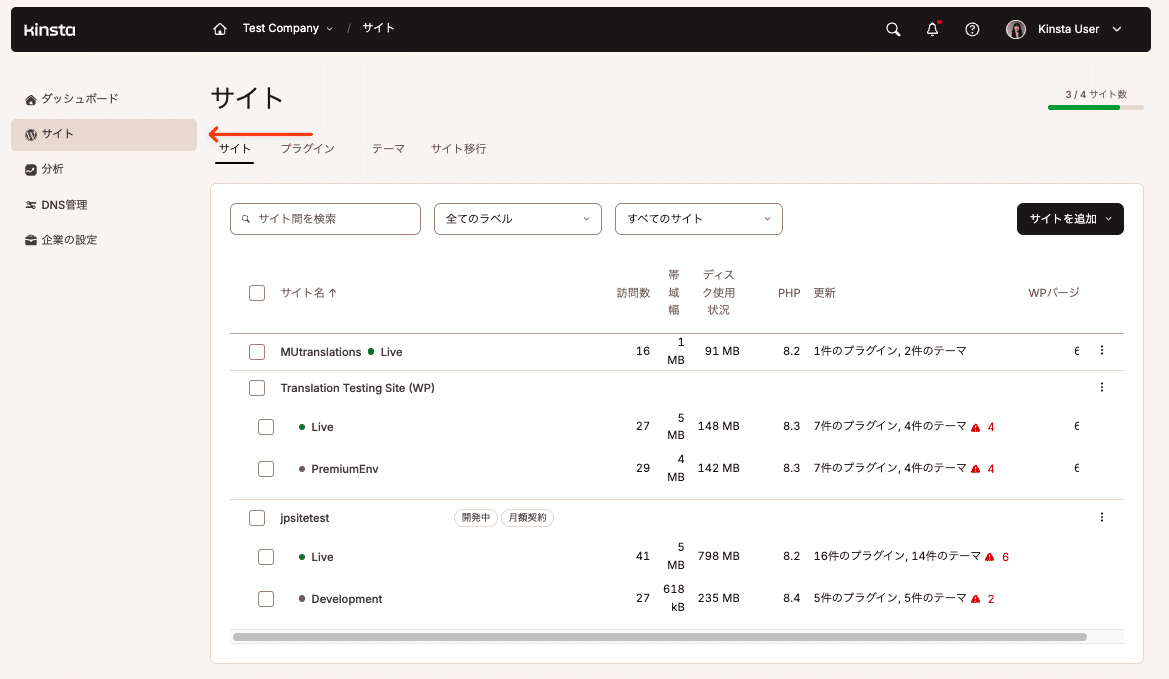The image size is (1169, 679).
Task: Check the checkbox for jpsitetest
Action: click(256, 517)
